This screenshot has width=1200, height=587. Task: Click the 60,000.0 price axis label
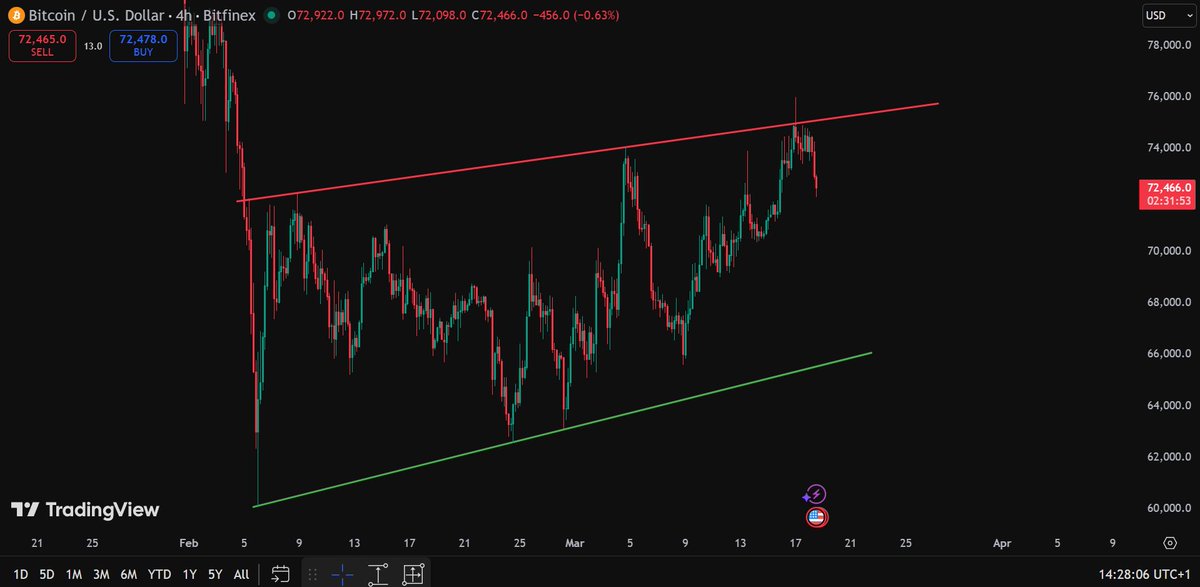tap(1167, 508)
